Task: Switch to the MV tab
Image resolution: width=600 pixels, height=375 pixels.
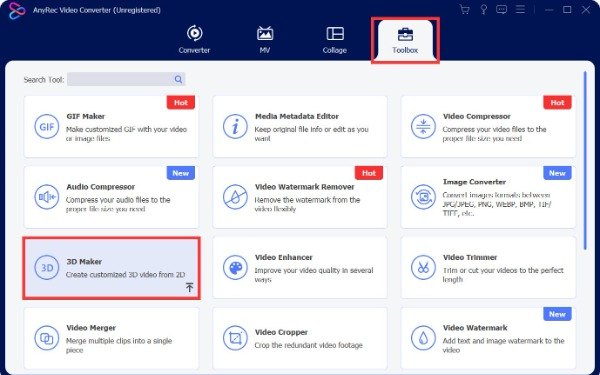Action: tap(265, 39)
